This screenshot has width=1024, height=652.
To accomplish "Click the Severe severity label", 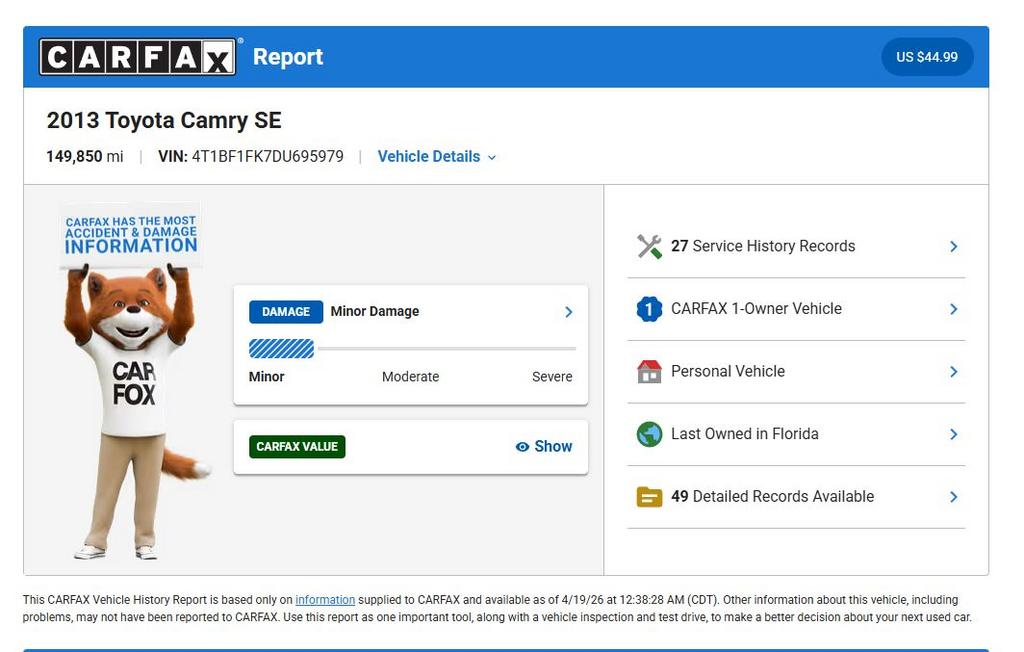I will coord(552,377).
